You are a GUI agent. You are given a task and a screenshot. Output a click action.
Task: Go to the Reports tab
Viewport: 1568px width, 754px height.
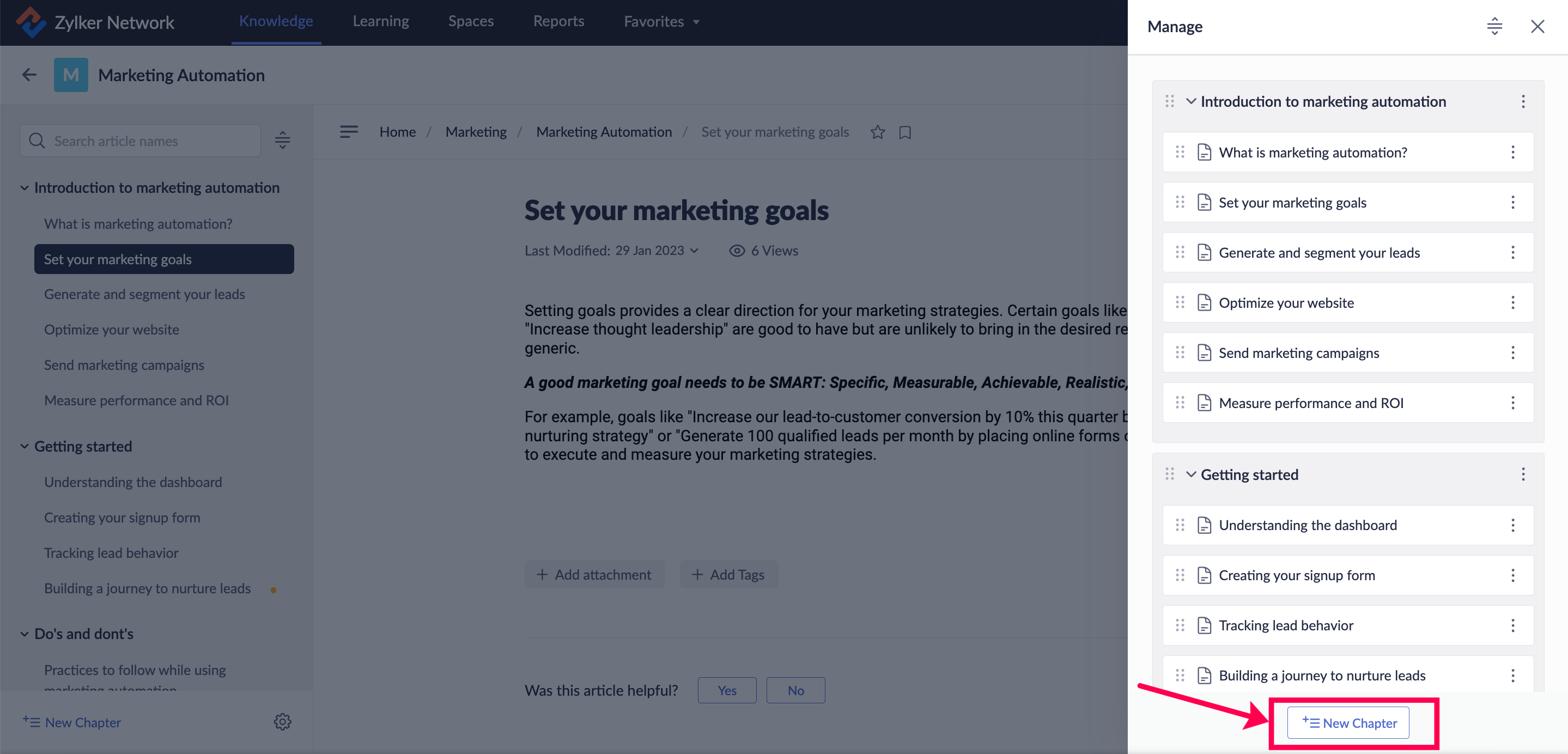click(558, 22)
